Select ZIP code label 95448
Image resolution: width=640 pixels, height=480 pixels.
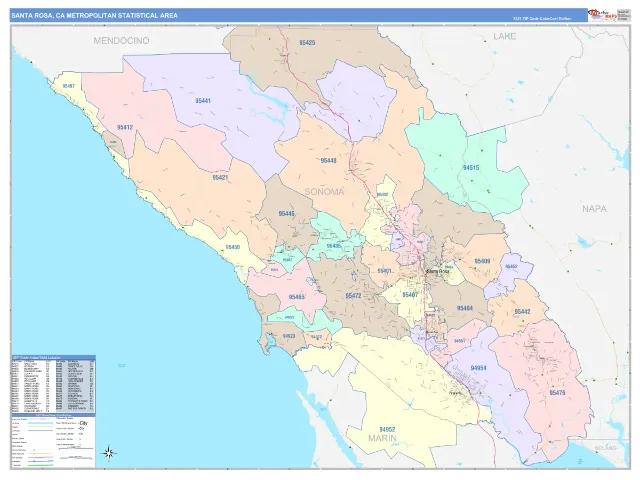pyautogui.click(x=329, y=160)
